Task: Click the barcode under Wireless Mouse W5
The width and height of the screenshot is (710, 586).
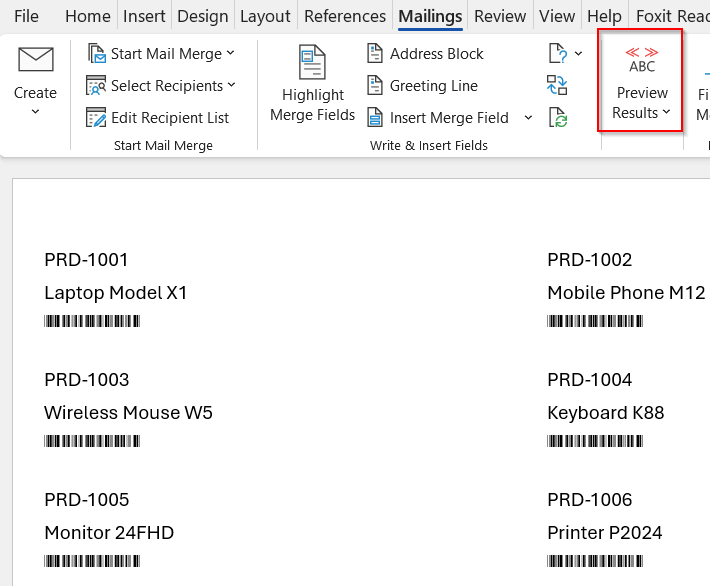Action: tap(92, 441)
